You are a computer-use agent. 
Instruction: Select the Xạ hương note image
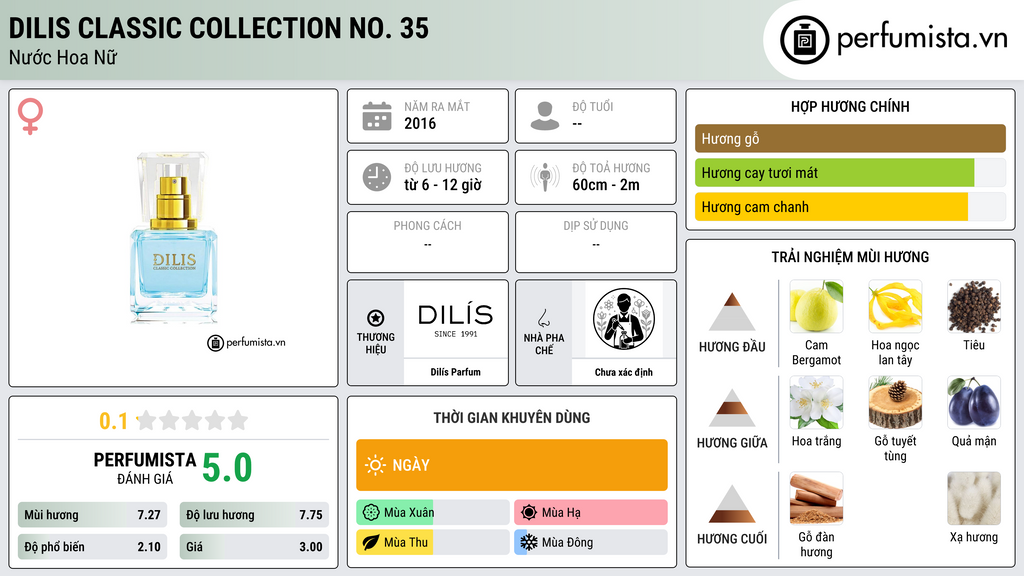point(974,498)
